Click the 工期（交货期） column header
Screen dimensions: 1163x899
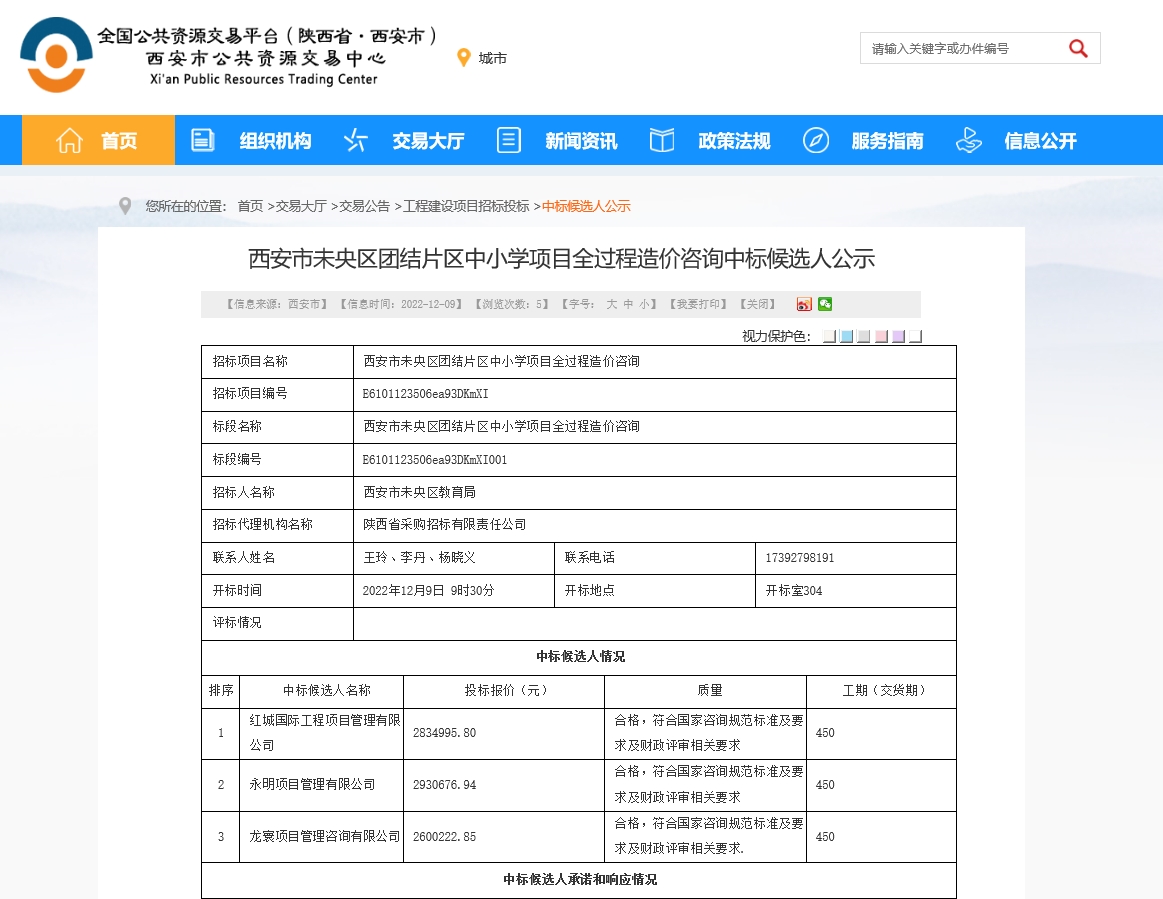pyautogui.click(x=883, y=691)
